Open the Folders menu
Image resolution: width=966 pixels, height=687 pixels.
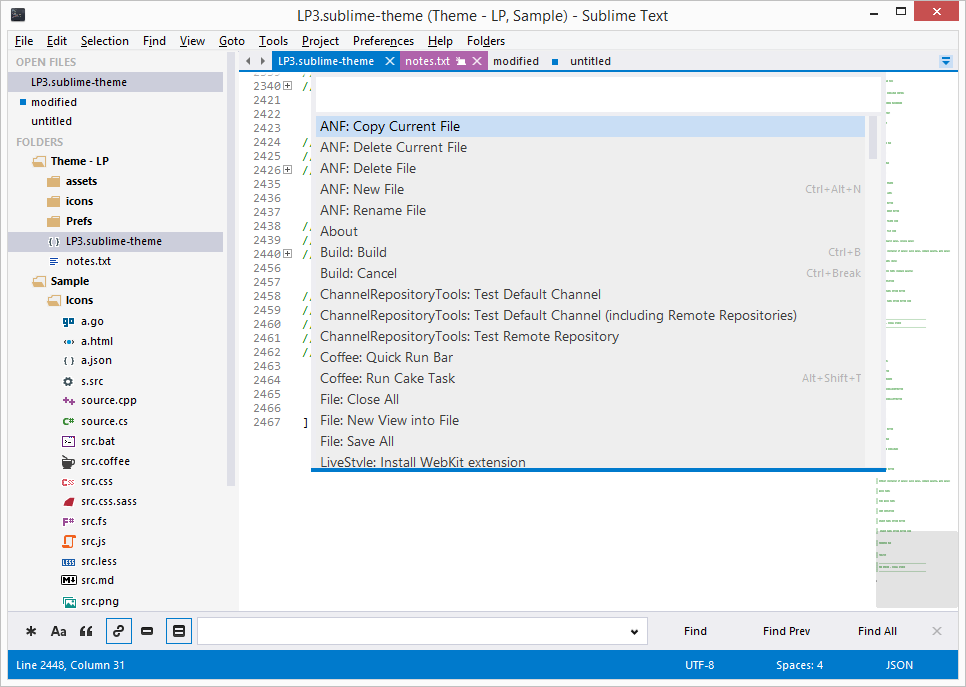pyautogui.click(x=485, y=41)
